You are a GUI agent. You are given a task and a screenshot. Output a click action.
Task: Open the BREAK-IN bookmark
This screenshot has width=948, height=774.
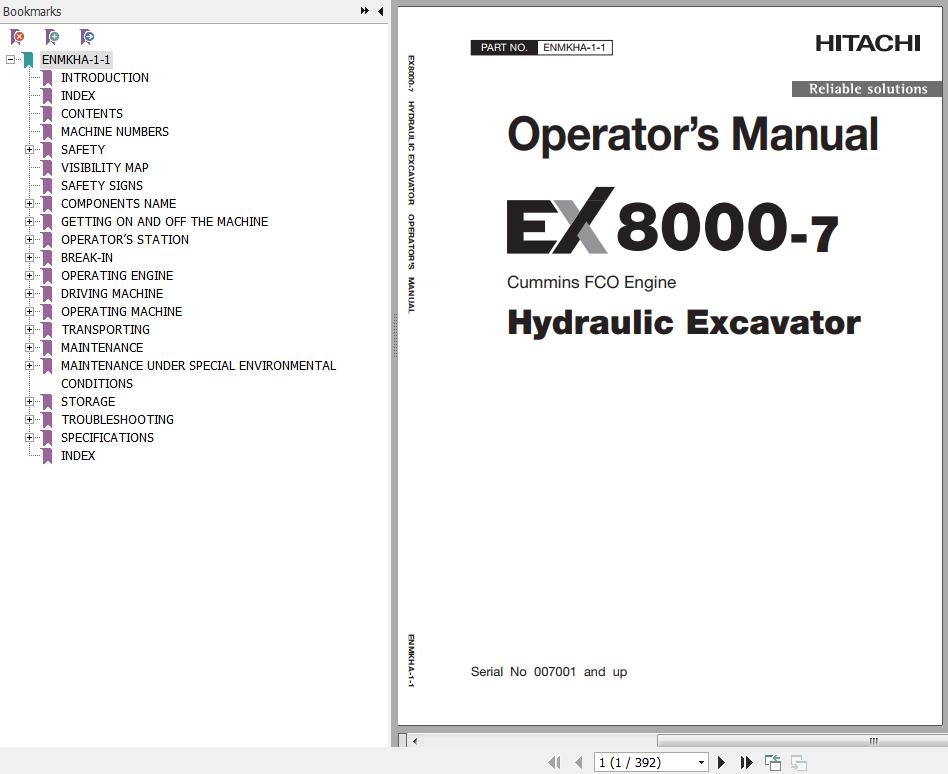(x=87, y=258)
